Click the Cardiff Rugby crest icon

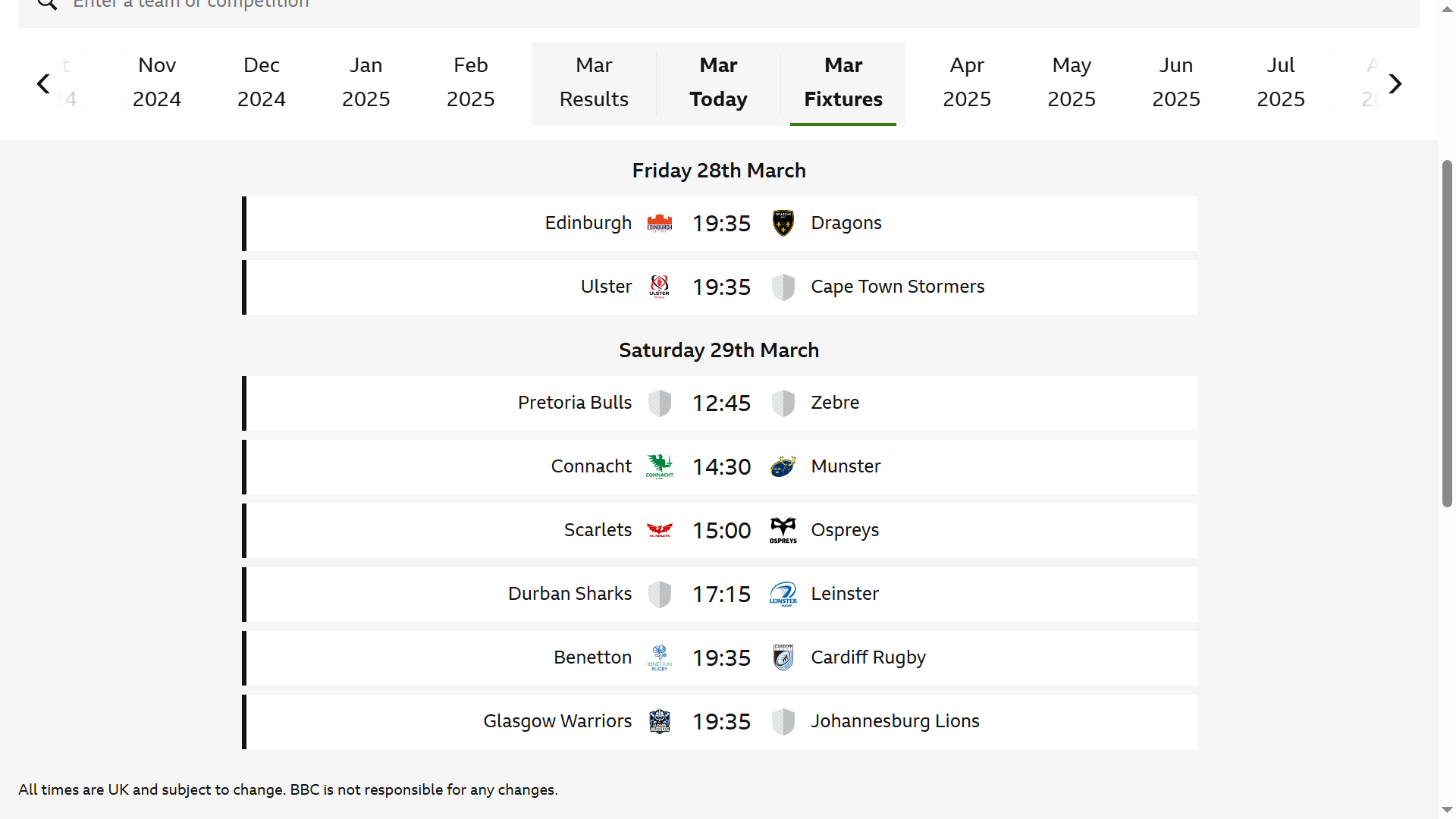coord(783,657)
